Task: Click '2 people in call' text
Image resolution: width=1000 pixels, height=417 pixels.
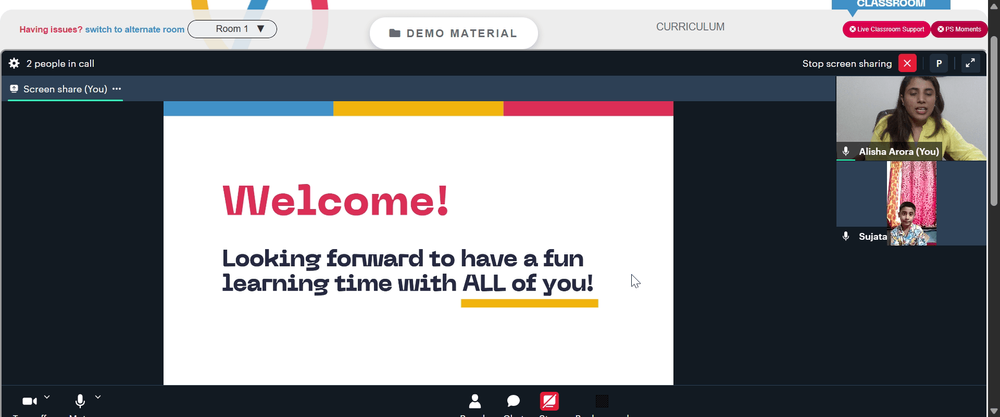Action: click(x=60, y=63)
